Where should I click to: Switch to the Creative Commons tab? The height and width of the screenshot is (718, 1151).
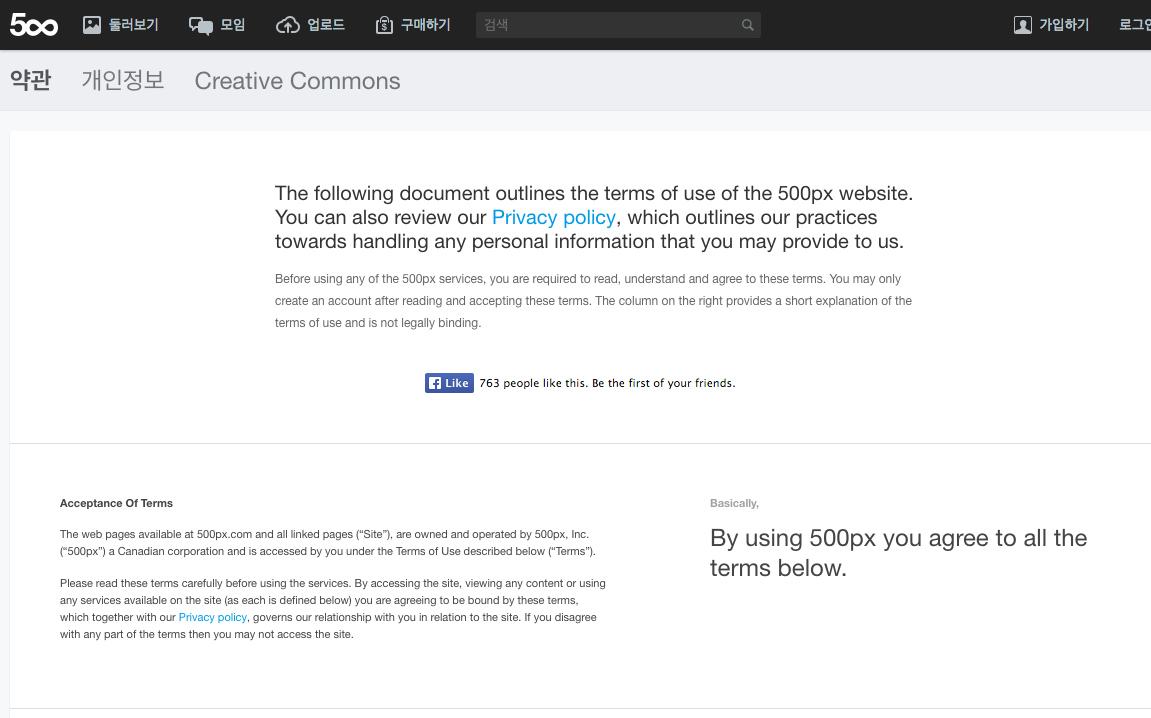point(297,81)
